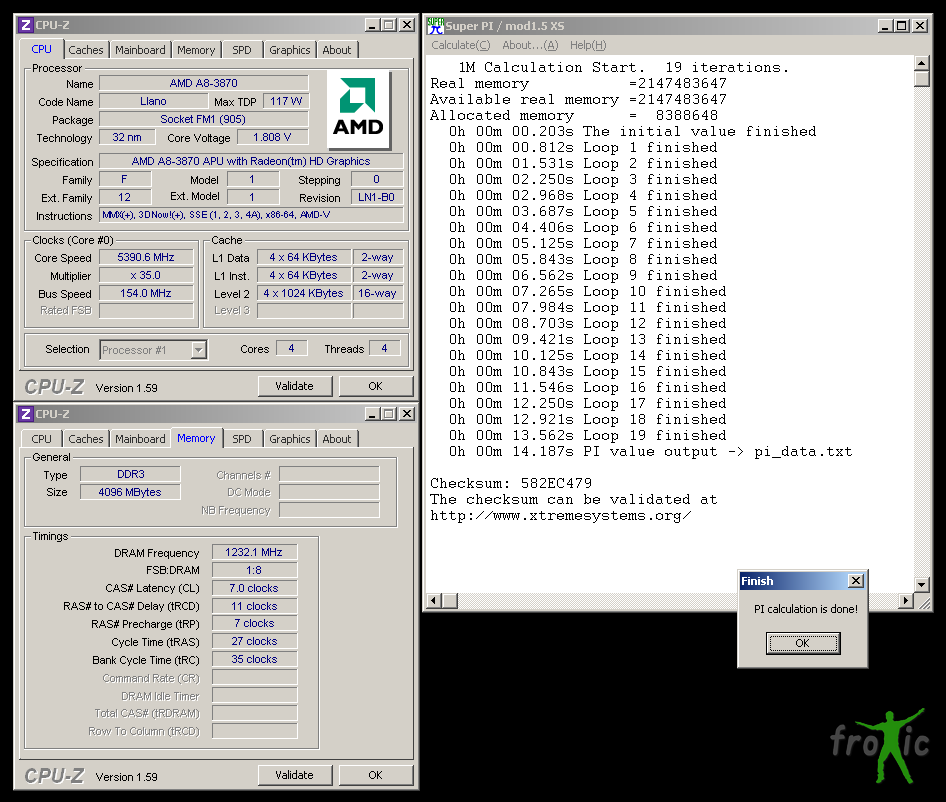
Task: Click the memory Size value 4096 MBytes
Action: 130,492
